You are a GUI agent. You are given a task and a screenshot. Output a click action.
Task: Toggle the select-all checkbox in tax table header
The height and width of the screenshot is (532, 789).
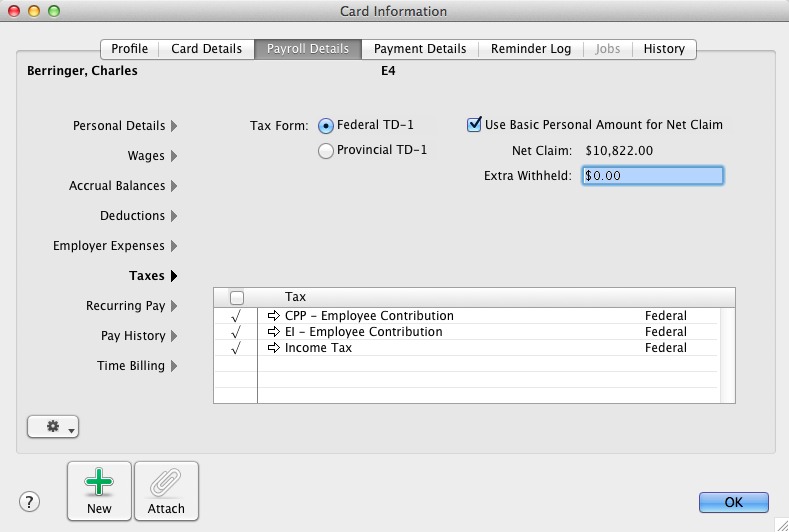pos(237,298)
